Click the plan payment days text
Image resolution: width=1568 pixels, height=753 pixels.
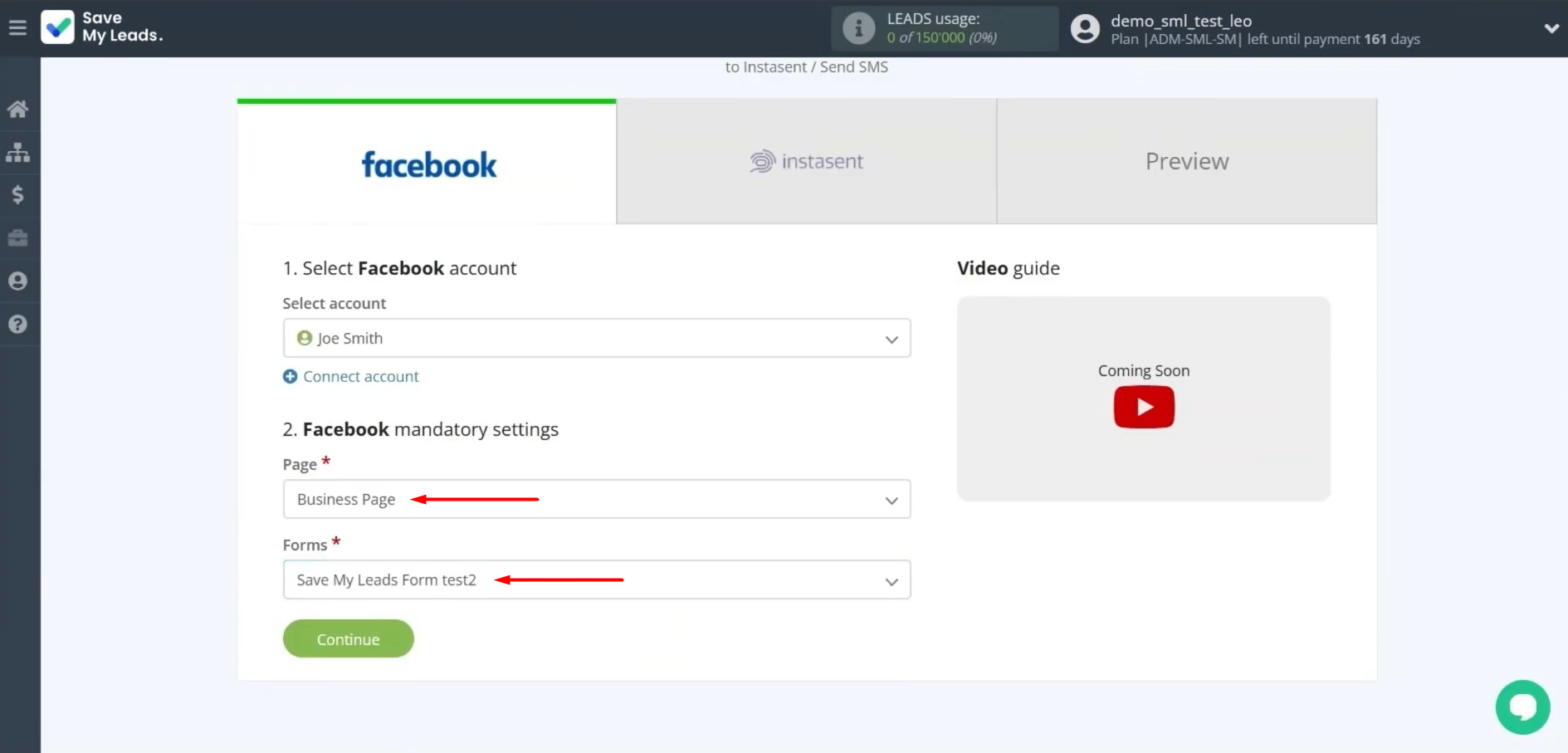click(1265, 39)
